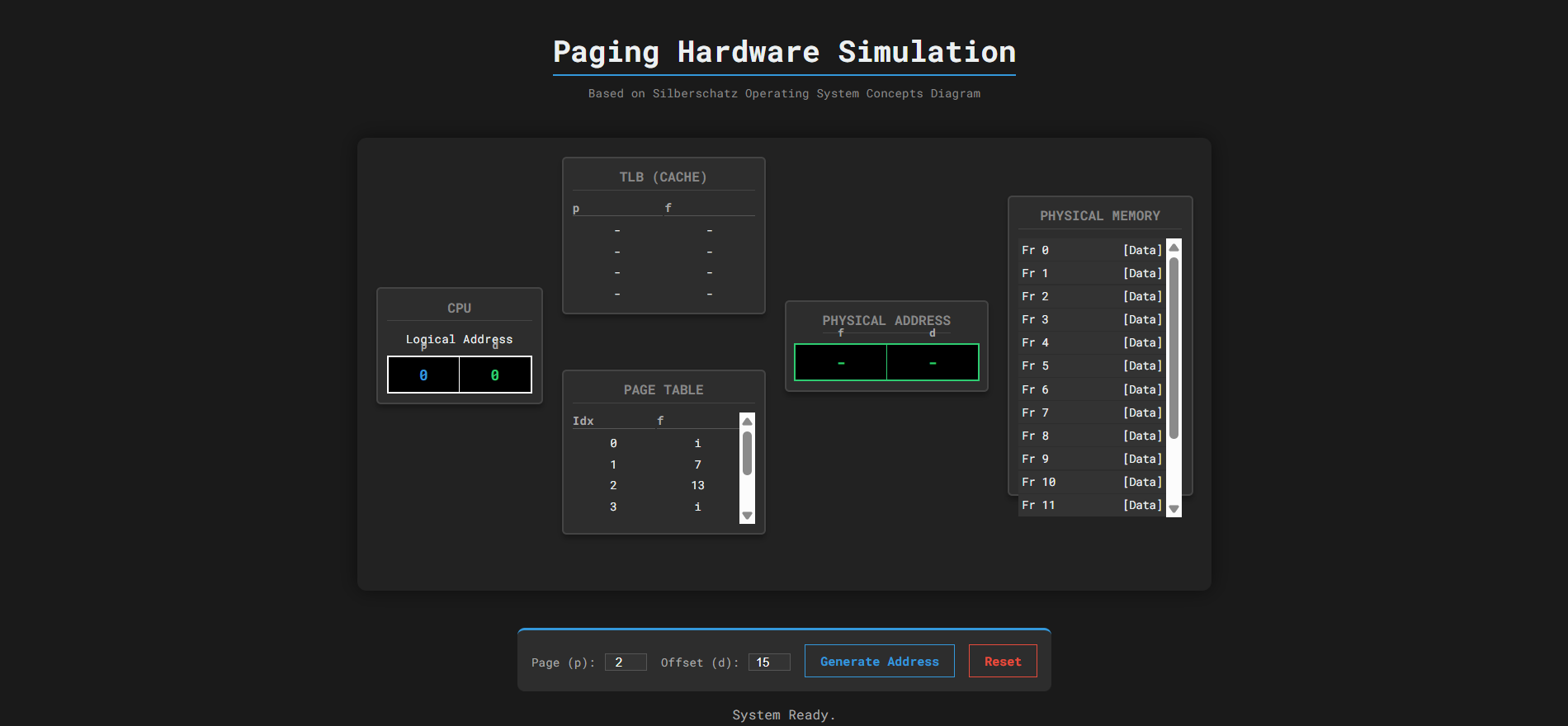Focus the Offset (d) input field

(768, 662)
